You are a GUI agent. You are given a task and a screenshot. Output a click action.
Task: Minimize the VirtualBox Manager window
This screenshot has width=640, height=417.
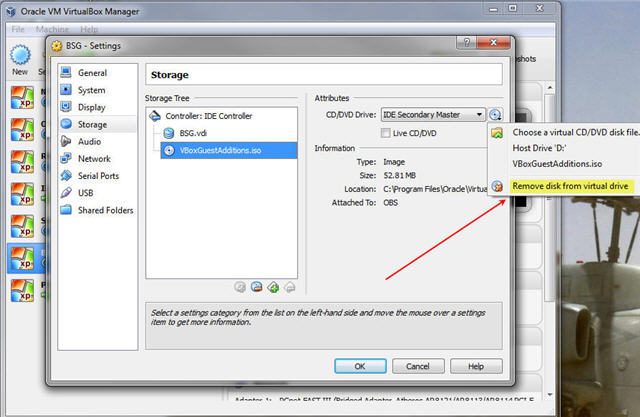click(x=494, y=8)
